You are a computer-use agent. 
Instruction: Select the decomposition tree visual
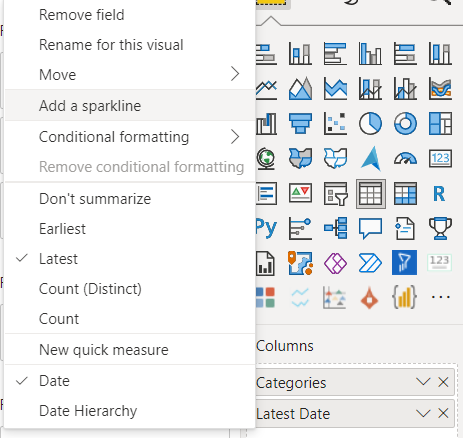point(335,229)
